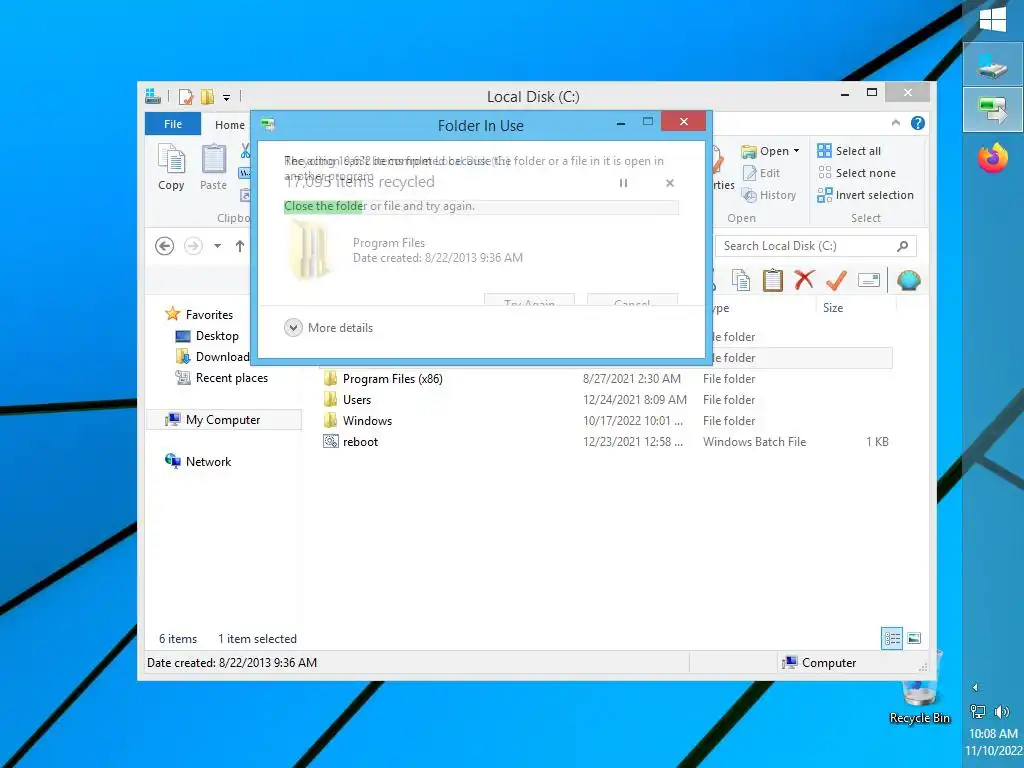Select Network in navigation pane

199,462
